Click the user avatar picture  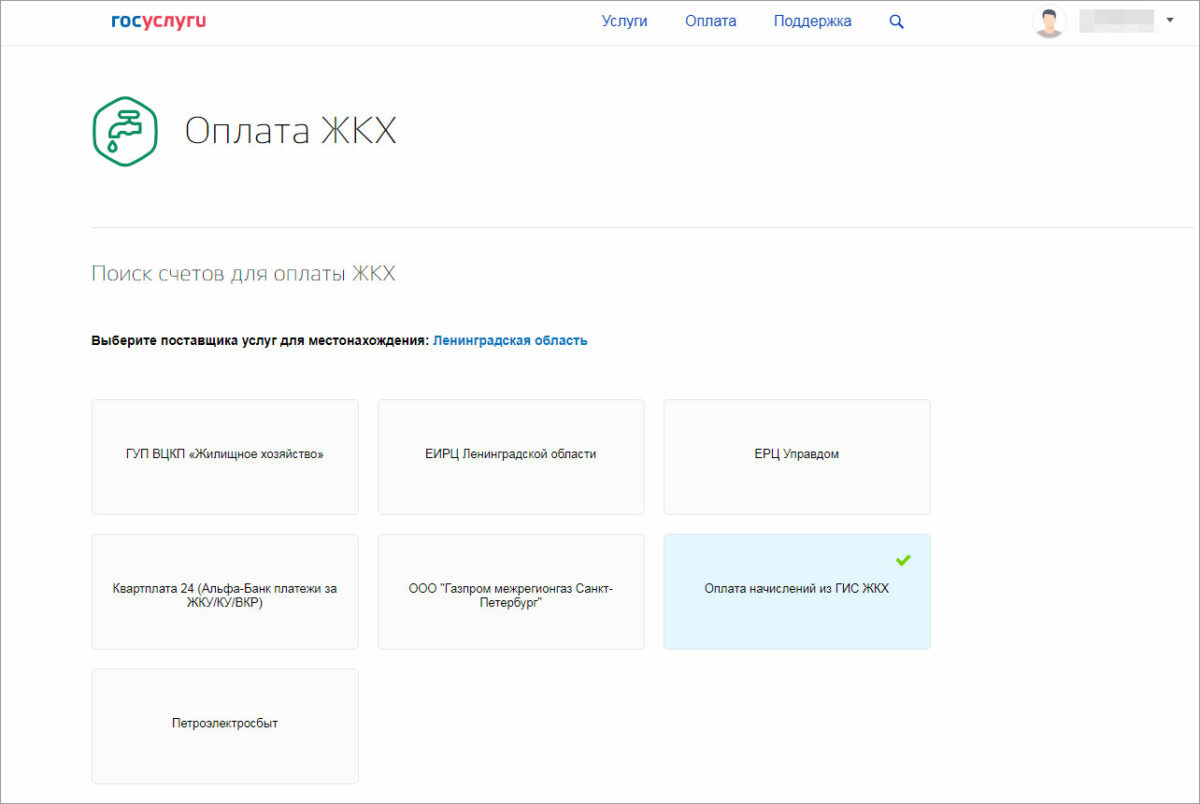1049,22
